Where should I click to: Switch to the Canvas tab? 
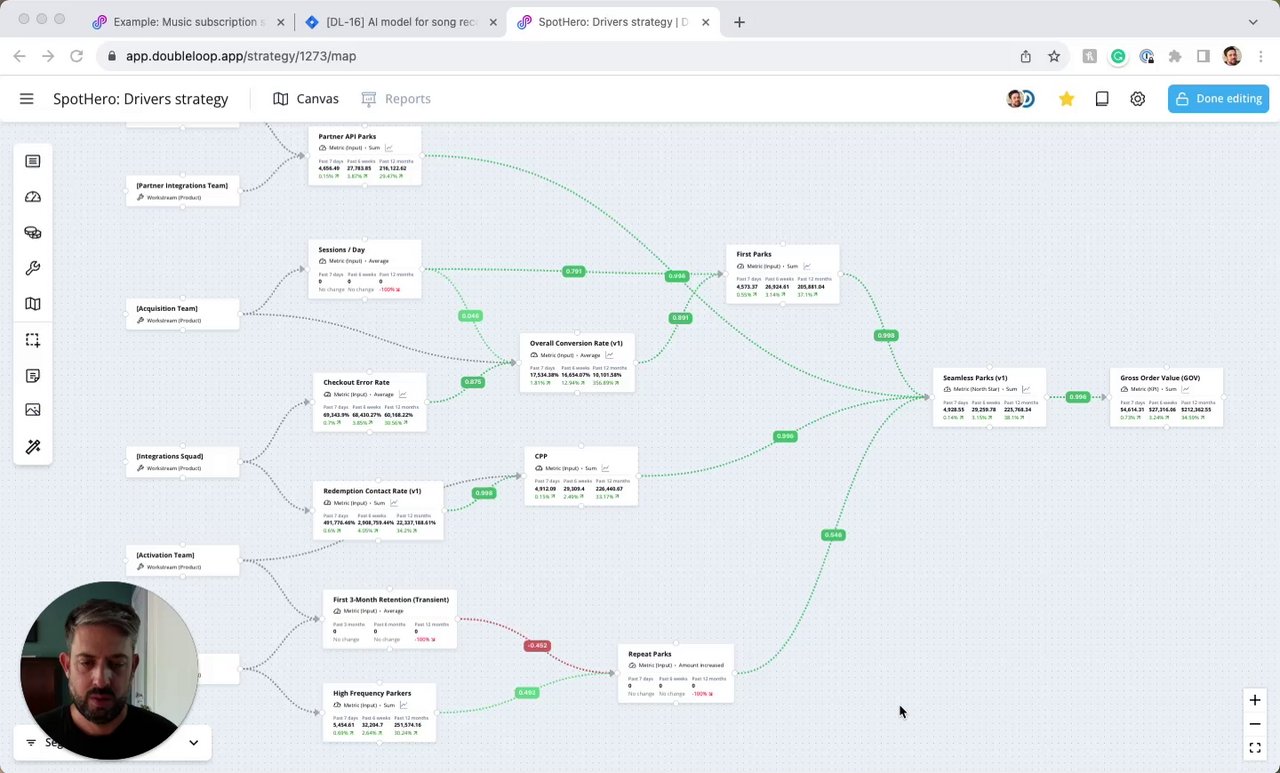306,99
